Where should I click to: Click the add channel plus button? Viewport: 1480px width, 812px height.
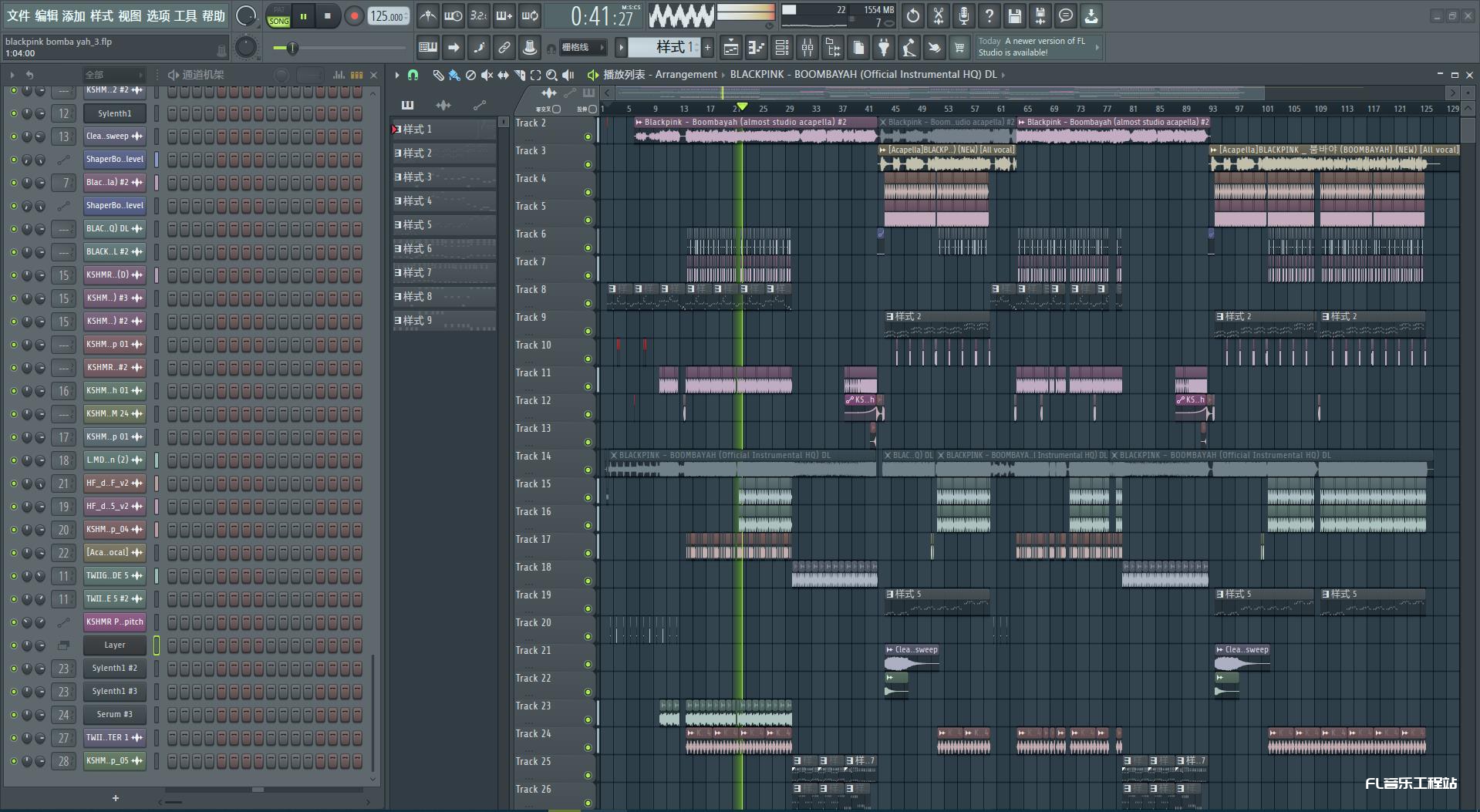[x=116, y=798]
